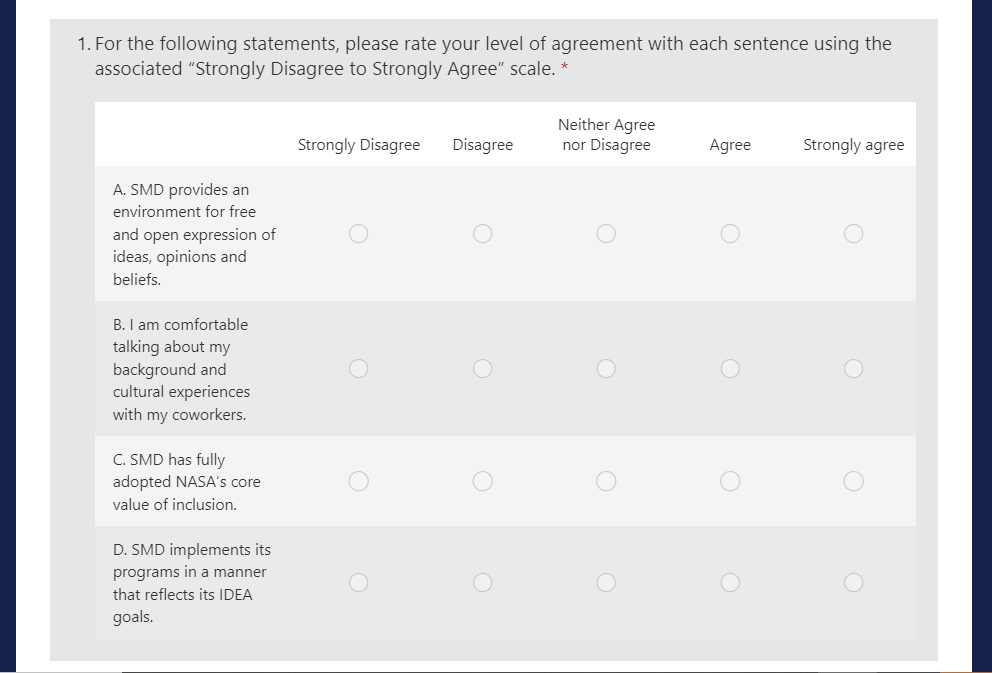Viewport: 992px width, 673px height.
Task: Mark Strongly agree for statement D
Action: 853,583
